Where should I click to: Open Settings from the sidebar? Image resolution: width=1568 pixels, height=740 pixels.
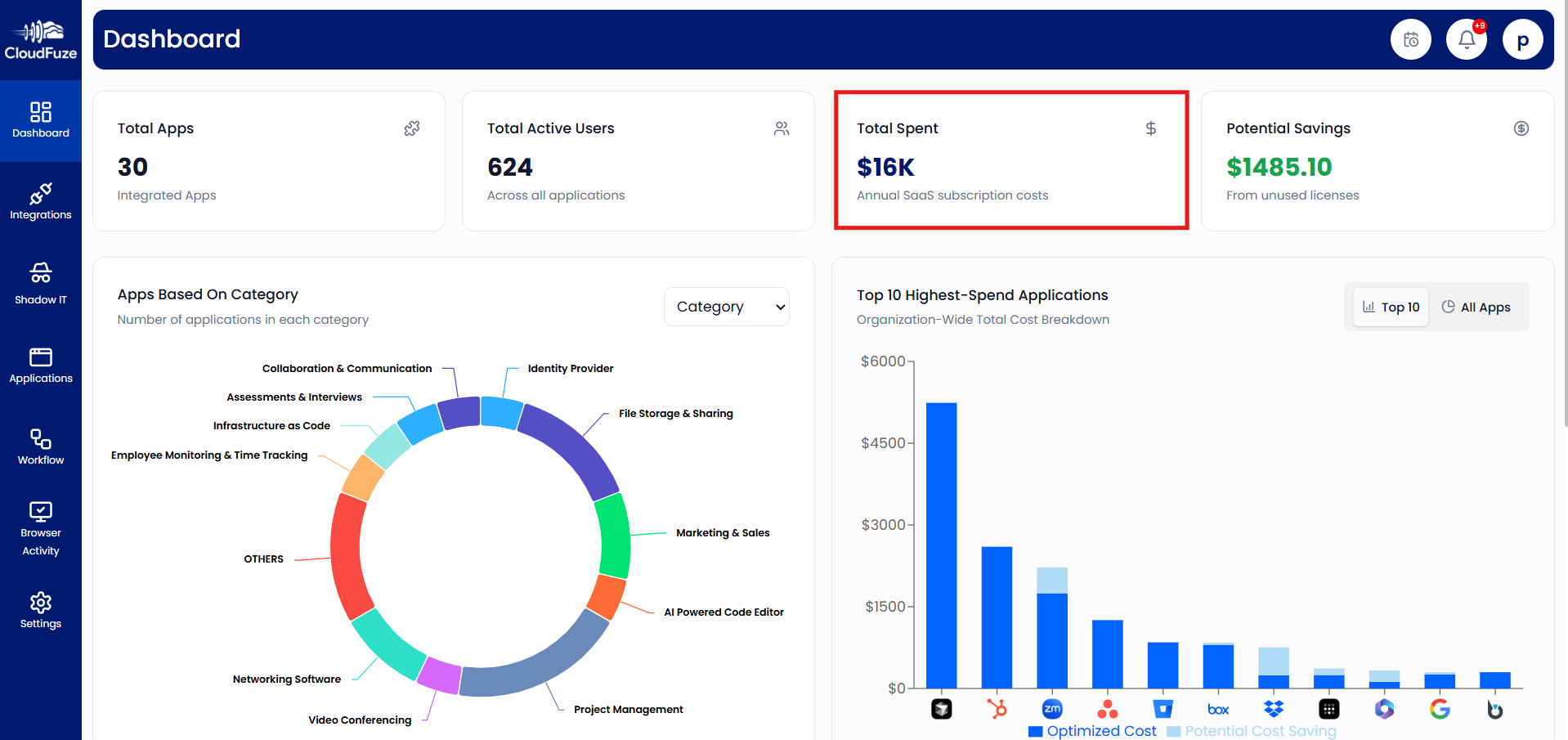click(x=41, y=611)
